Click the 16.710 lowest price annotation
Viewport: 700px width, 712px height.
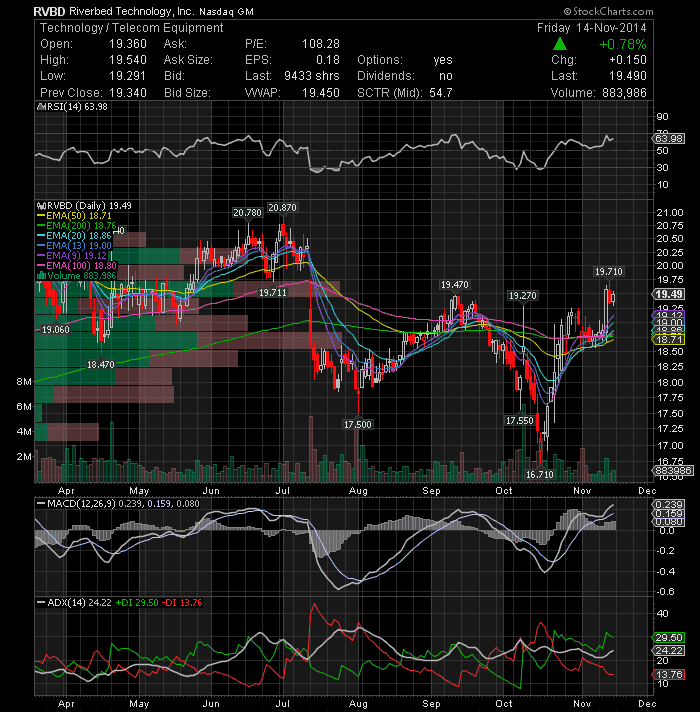540,475
